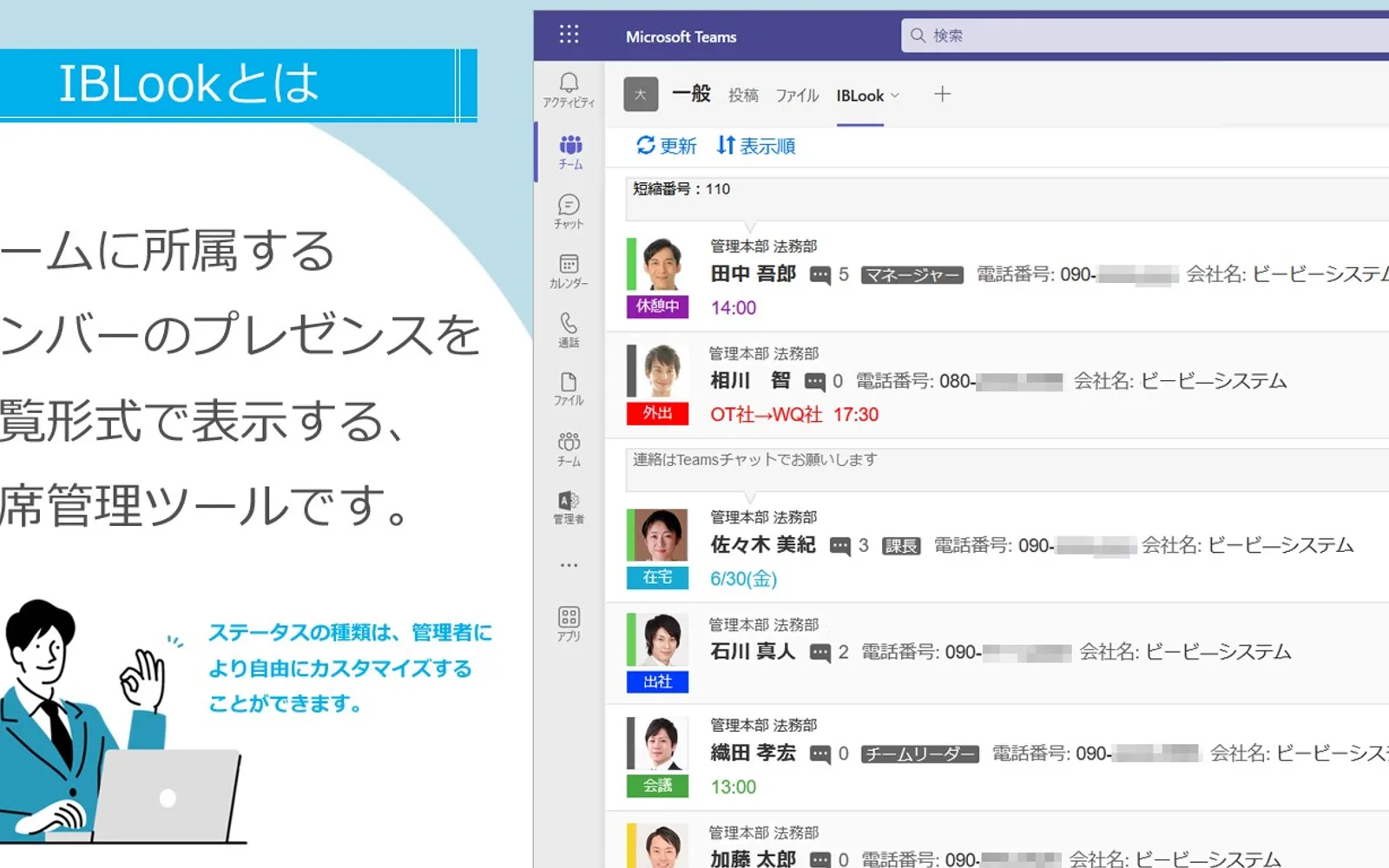Click the OT社→WQ社 17:30 destination text
The height and width of the screenshot is (868, 1389).
click(x=794, y=415)
